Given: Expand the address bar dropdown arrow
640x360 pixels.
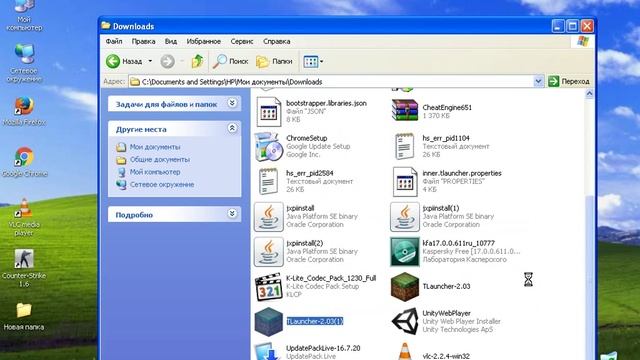Looking at the screenshot, I should 538,81.
